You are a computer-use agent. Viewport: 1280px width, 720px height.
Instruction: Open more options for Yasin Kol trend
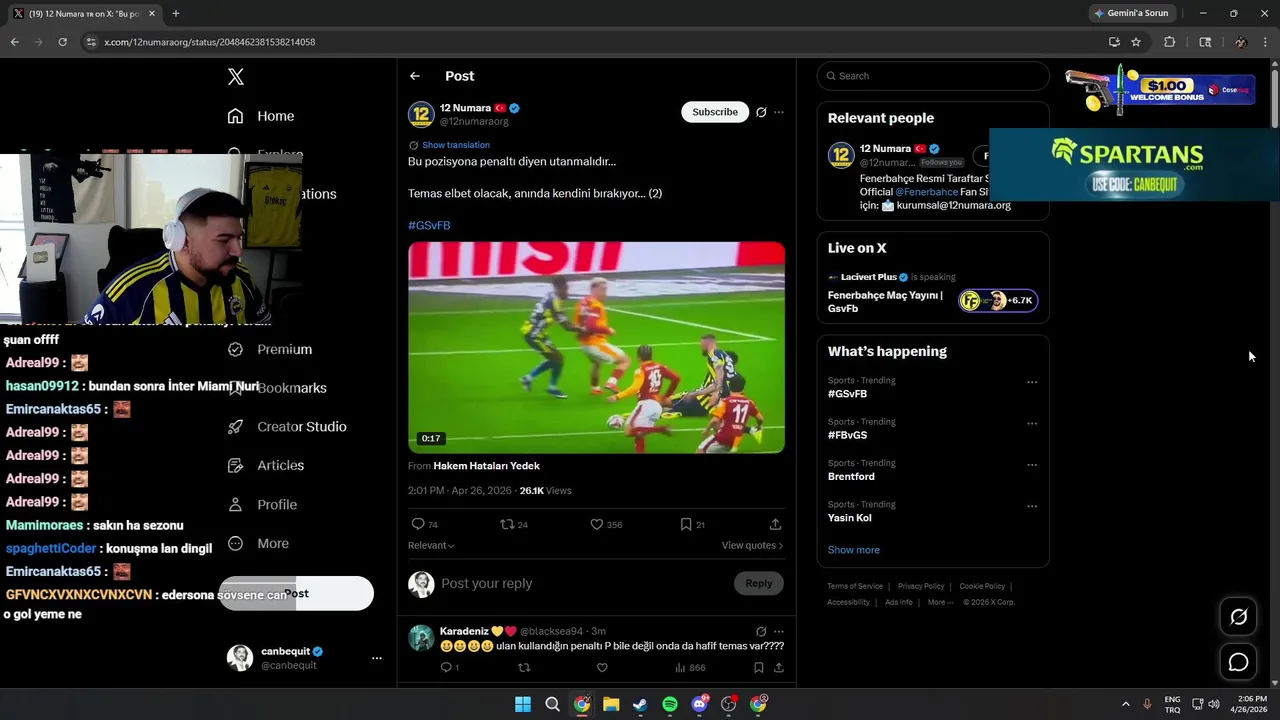click(1032, 506)
